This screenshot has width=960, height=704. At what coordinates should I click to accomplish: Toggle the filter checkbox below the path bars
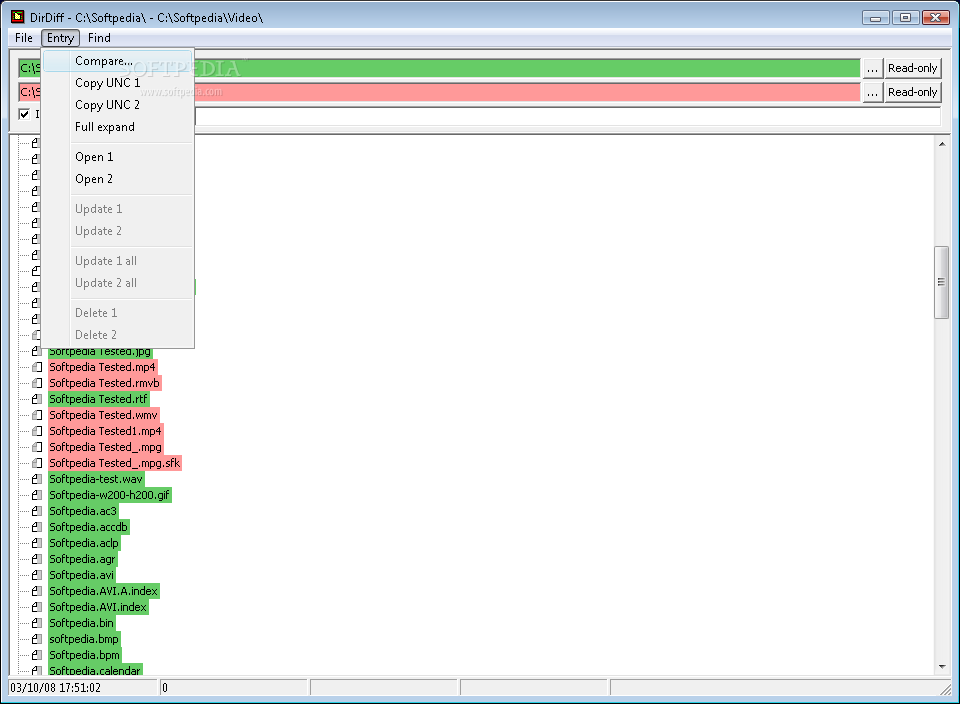coord(25,113)
